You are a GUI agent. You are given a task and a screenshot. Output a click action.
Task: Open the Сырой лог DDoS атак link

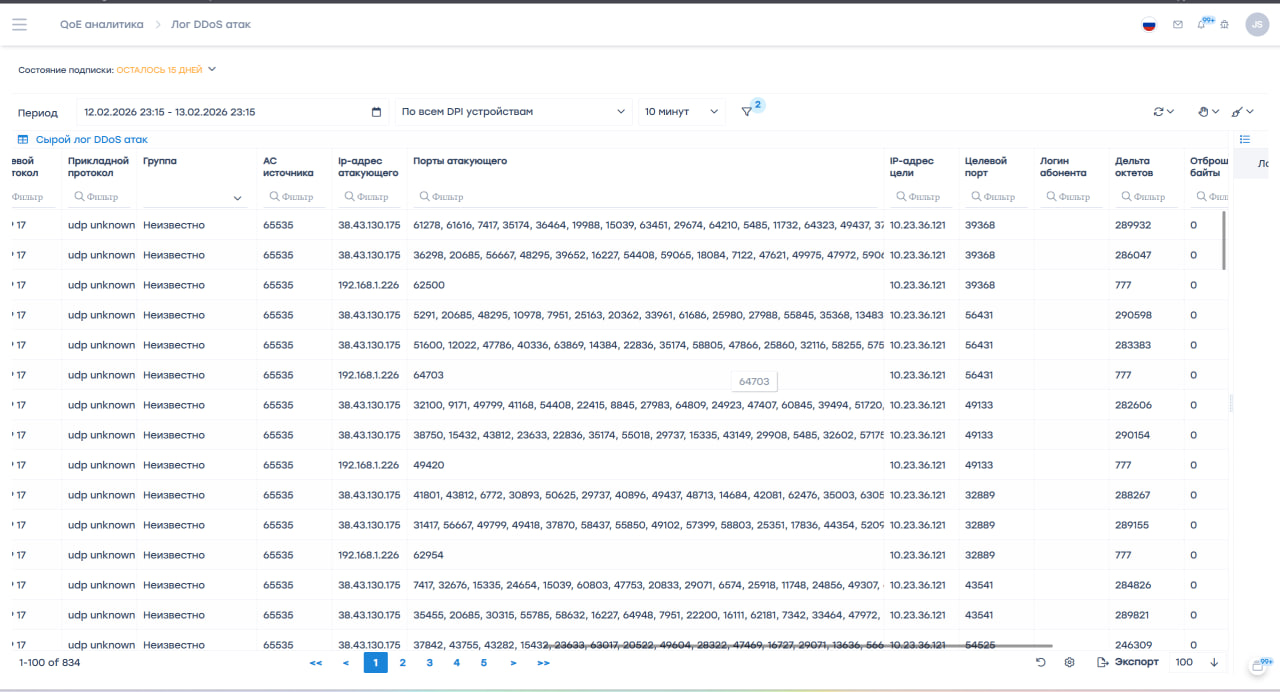(x=91, y=140)
